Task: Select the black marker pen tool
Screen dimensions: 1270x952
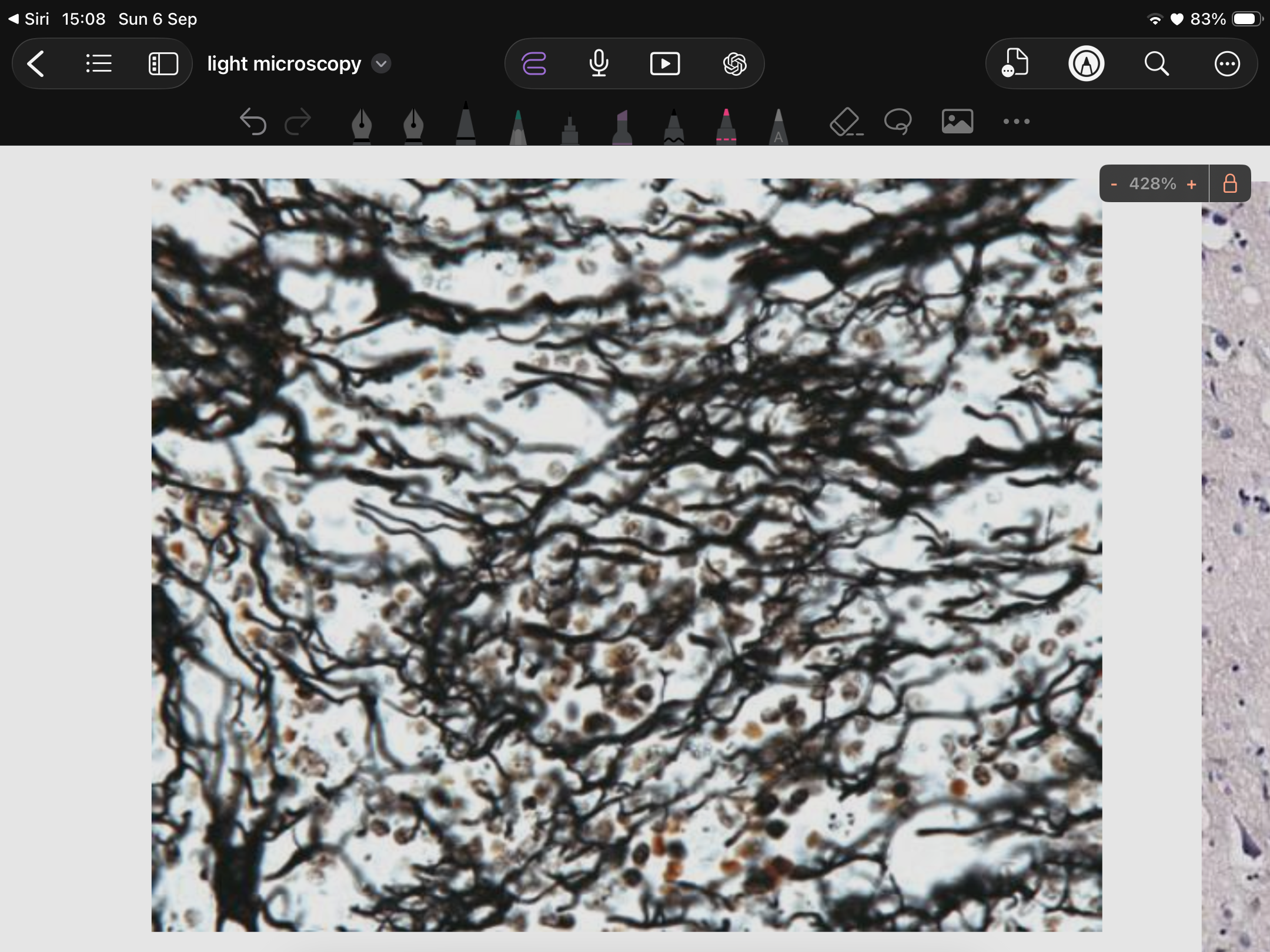Action: tap(465, 123)
